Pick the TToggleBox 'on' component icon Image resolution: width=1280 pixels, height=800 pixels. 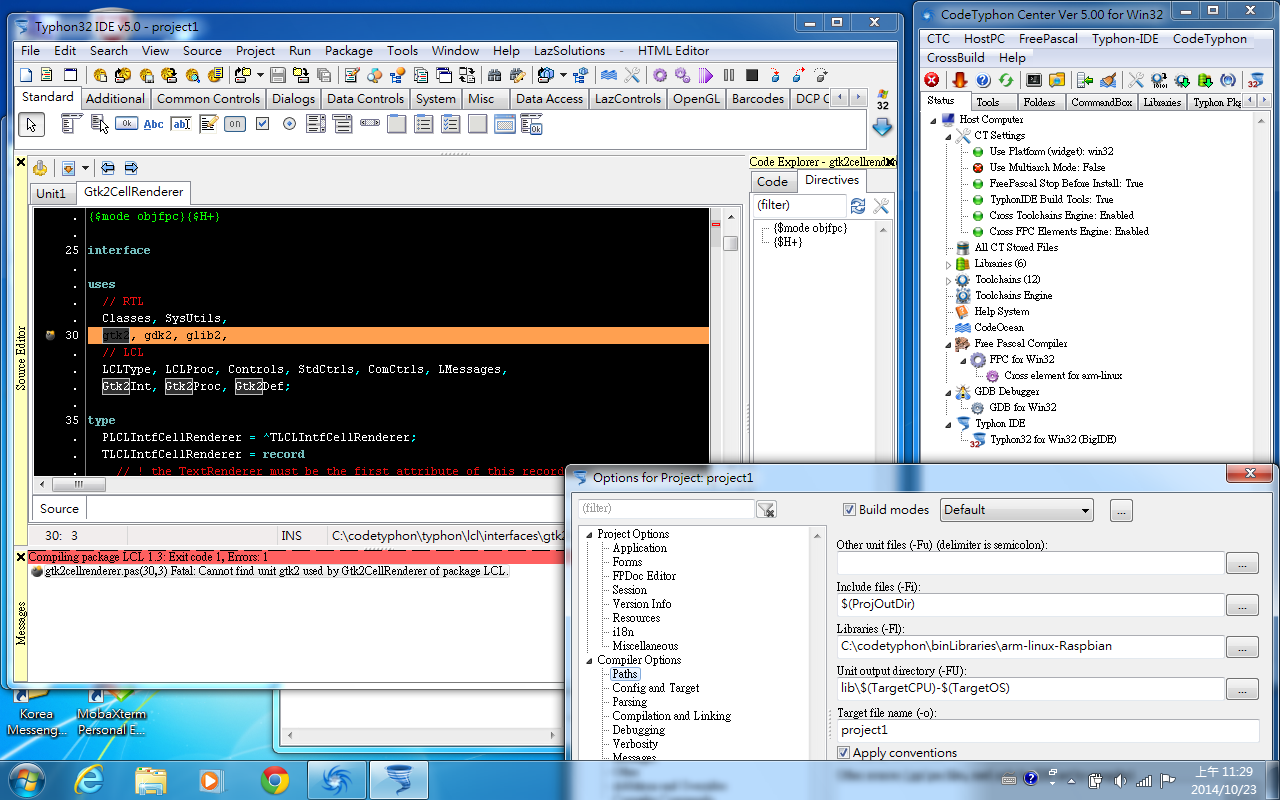pyautogui.click(x=235, y=124)
